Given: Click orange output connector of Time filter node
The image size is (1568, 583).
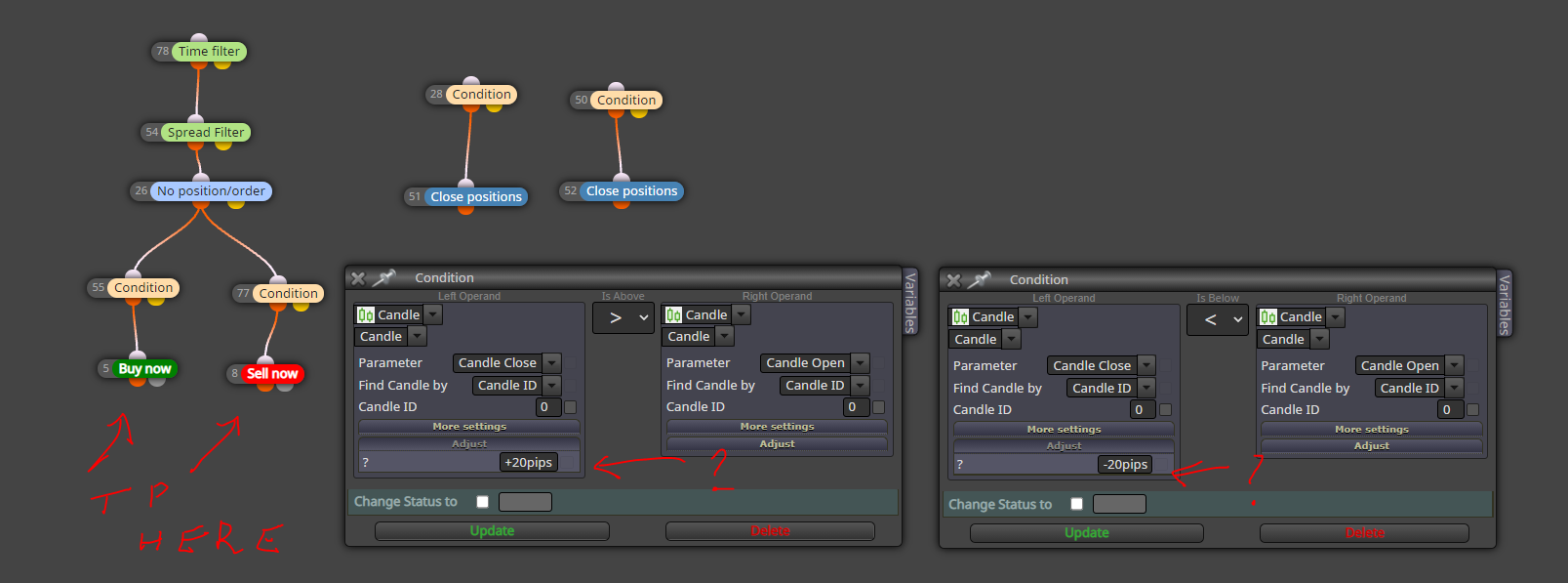Looking at the screenshot, I should tap(198, 63).
